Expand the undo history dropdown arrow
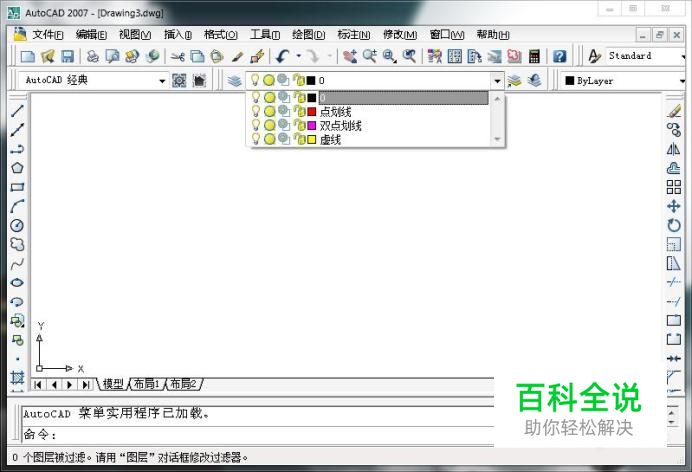The width and height of the screenshot is (692, 472). coord(299,56)
